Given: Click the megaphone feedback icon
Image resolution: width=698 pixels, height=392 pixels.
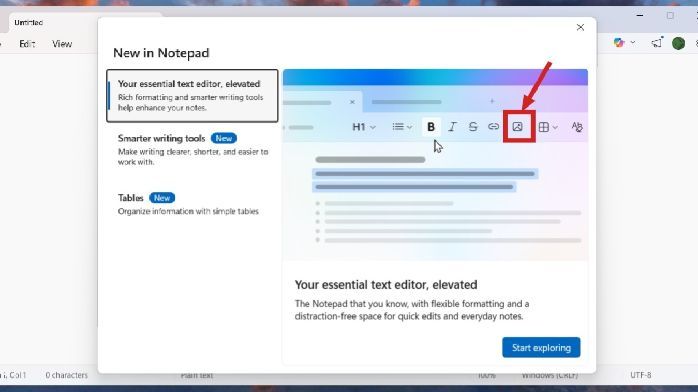Looking at the screenshot, I should (657, 43).
